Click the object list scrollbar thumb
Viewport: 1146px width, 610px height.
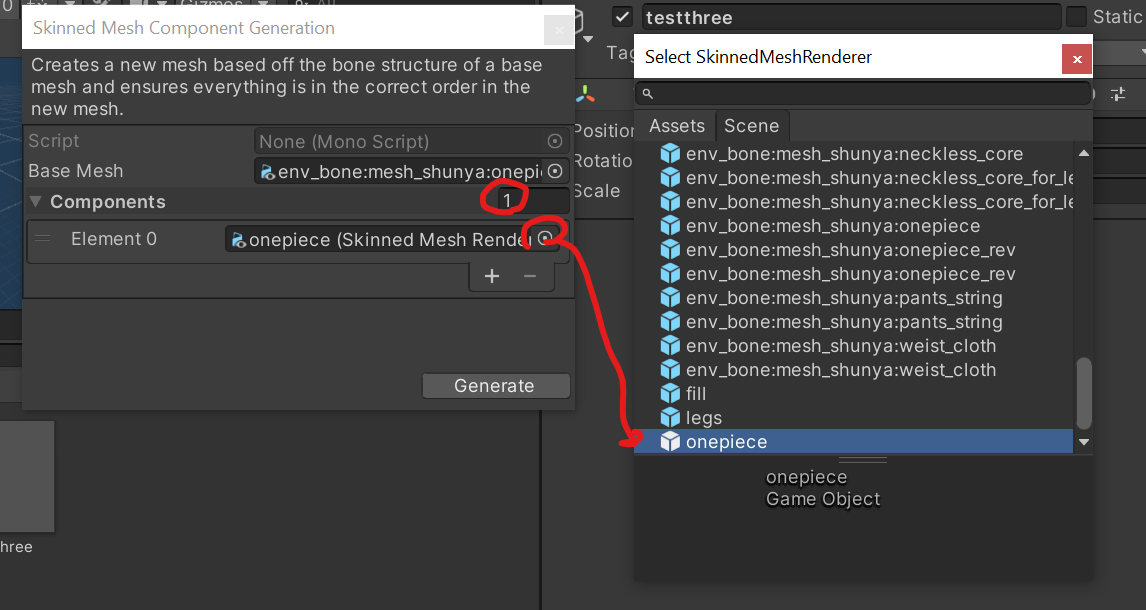click(1084, 393)
